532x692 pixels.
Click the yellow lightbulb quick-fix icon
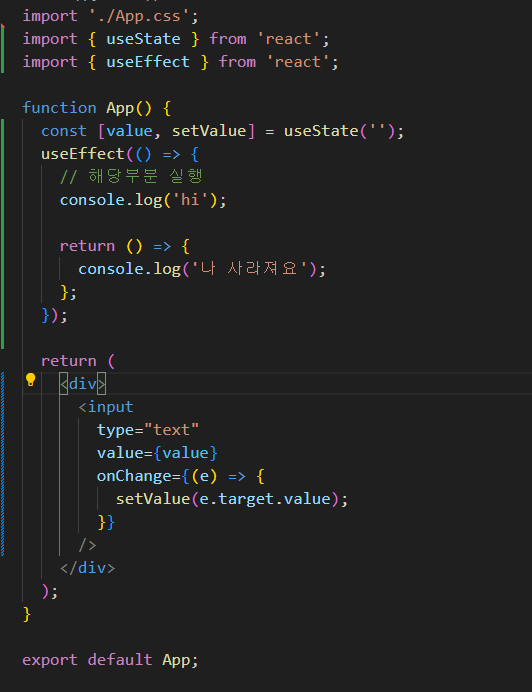click(30, 380)
